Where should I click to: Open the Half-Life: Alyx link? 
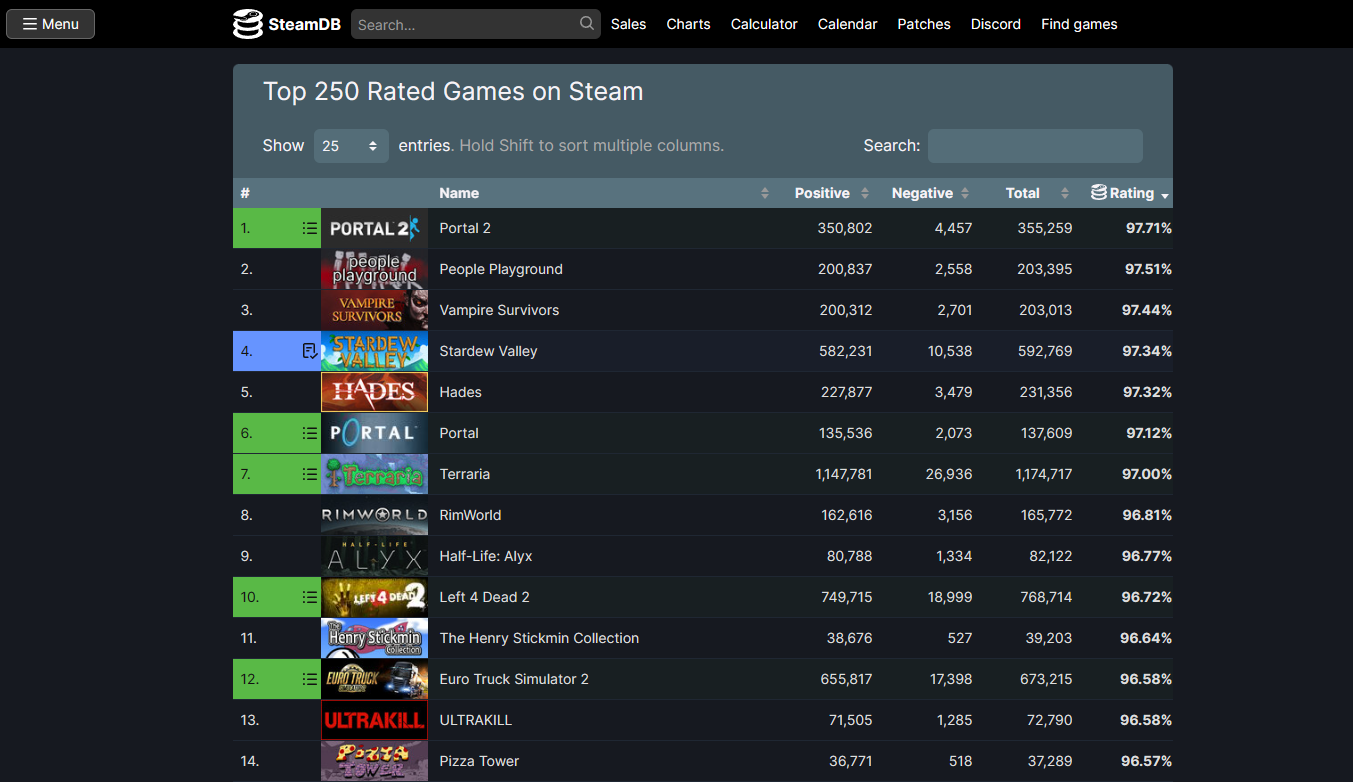click(486, 556)
